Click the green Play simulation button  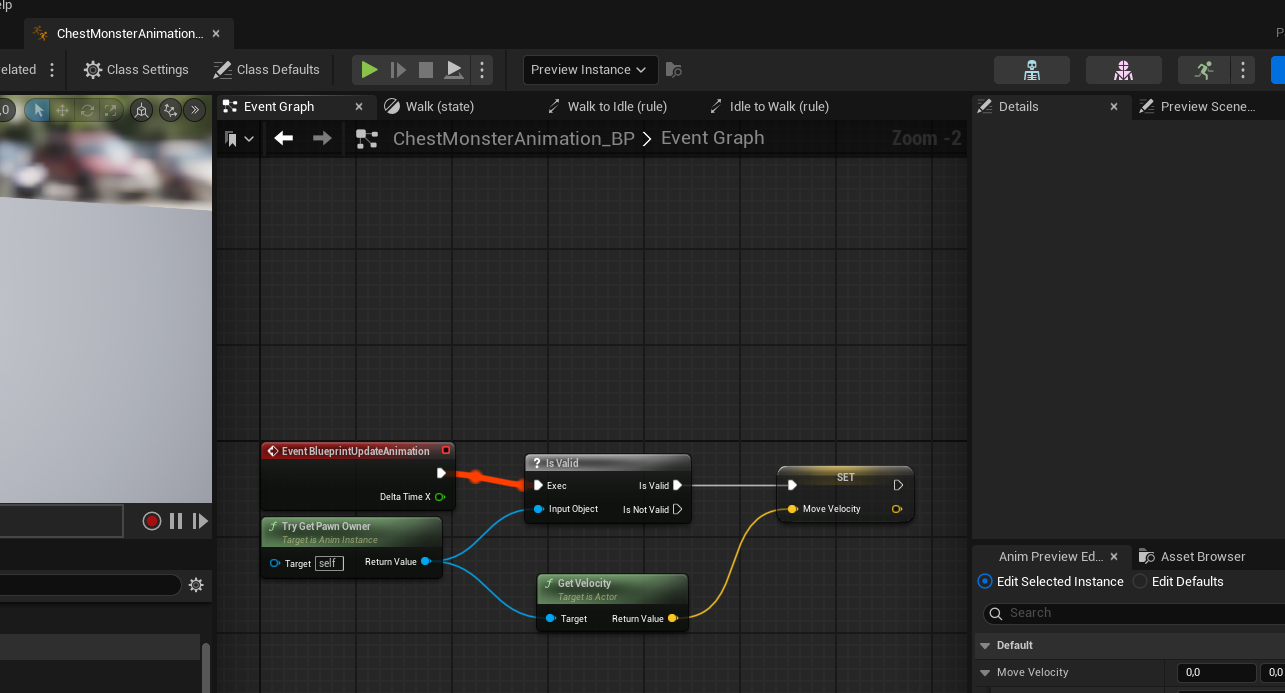pyautogui.click(x=370, y=70)
